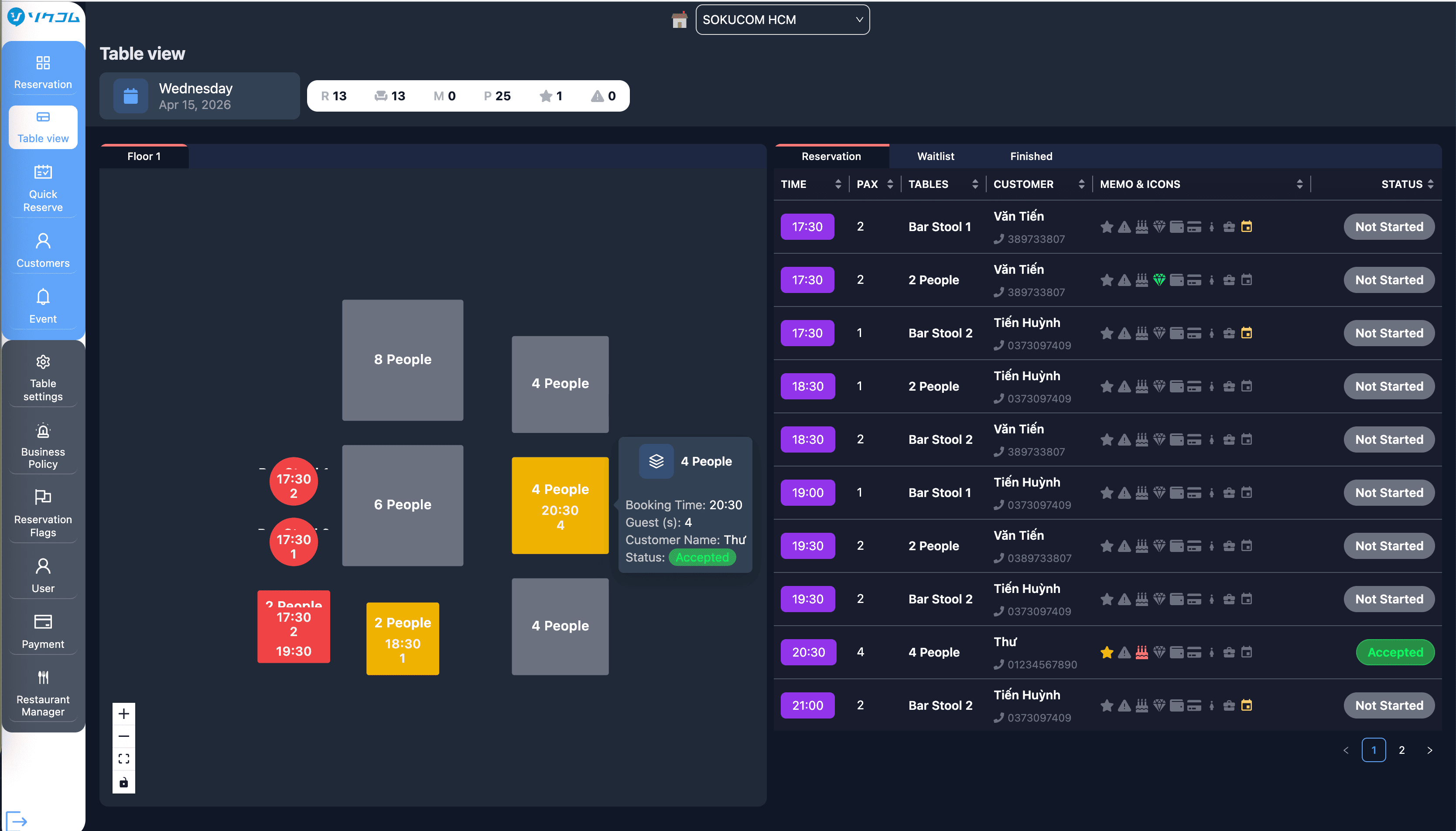This screenshot has height=831, width=1456.
Task: Zoom out on the floor map
Action: (124, 736)
